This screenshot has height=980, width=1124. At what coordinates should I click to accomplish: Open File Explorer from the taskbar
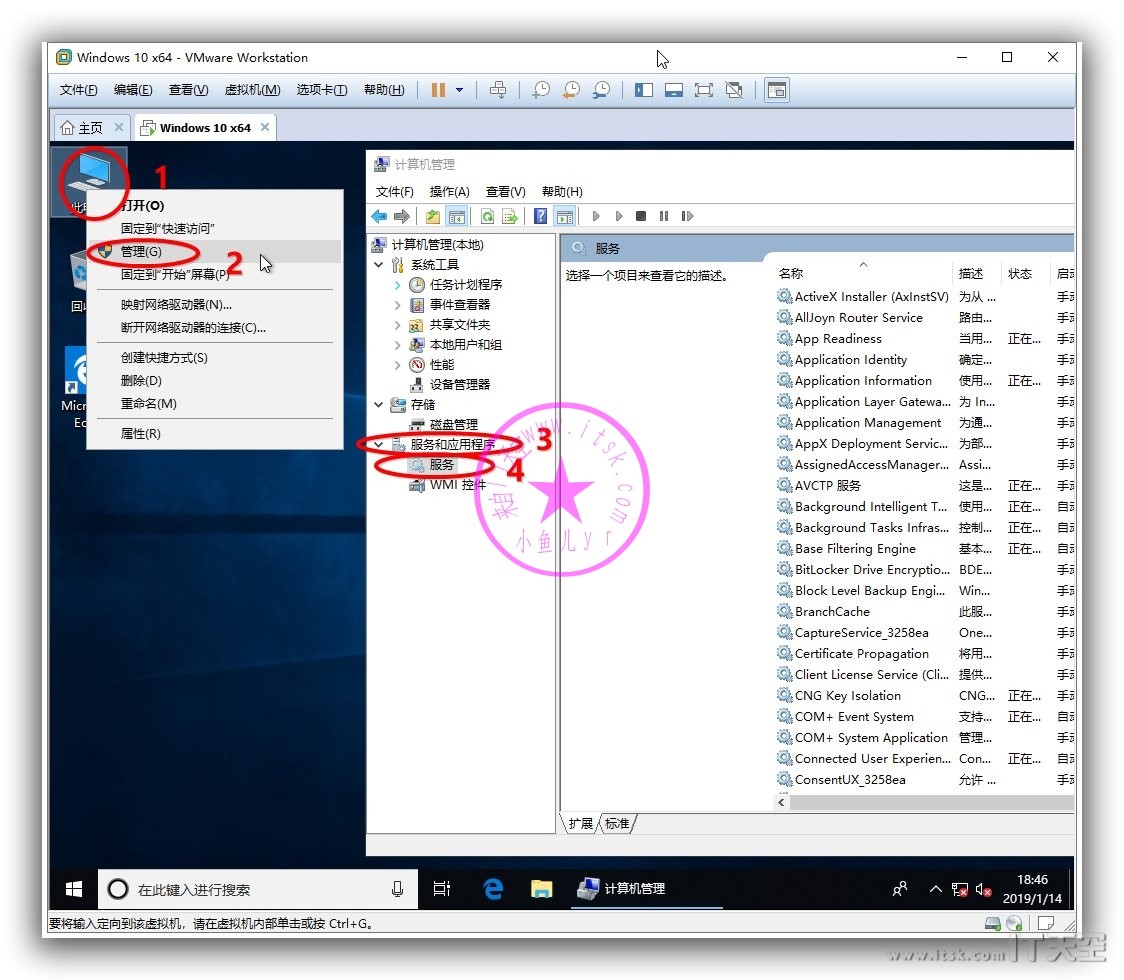click(x=541, y=890)
